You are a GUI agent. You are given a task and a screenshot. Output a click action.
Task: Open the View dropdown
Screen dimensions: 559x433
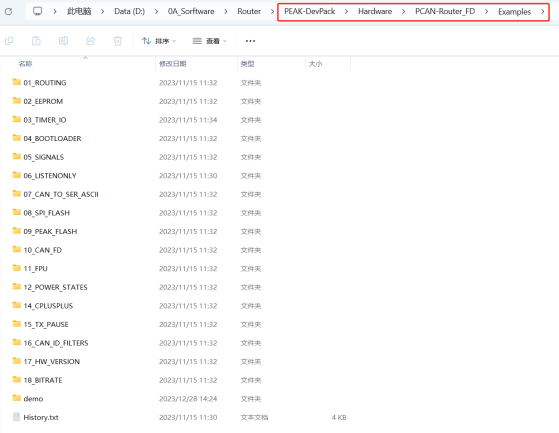[210, 41]
